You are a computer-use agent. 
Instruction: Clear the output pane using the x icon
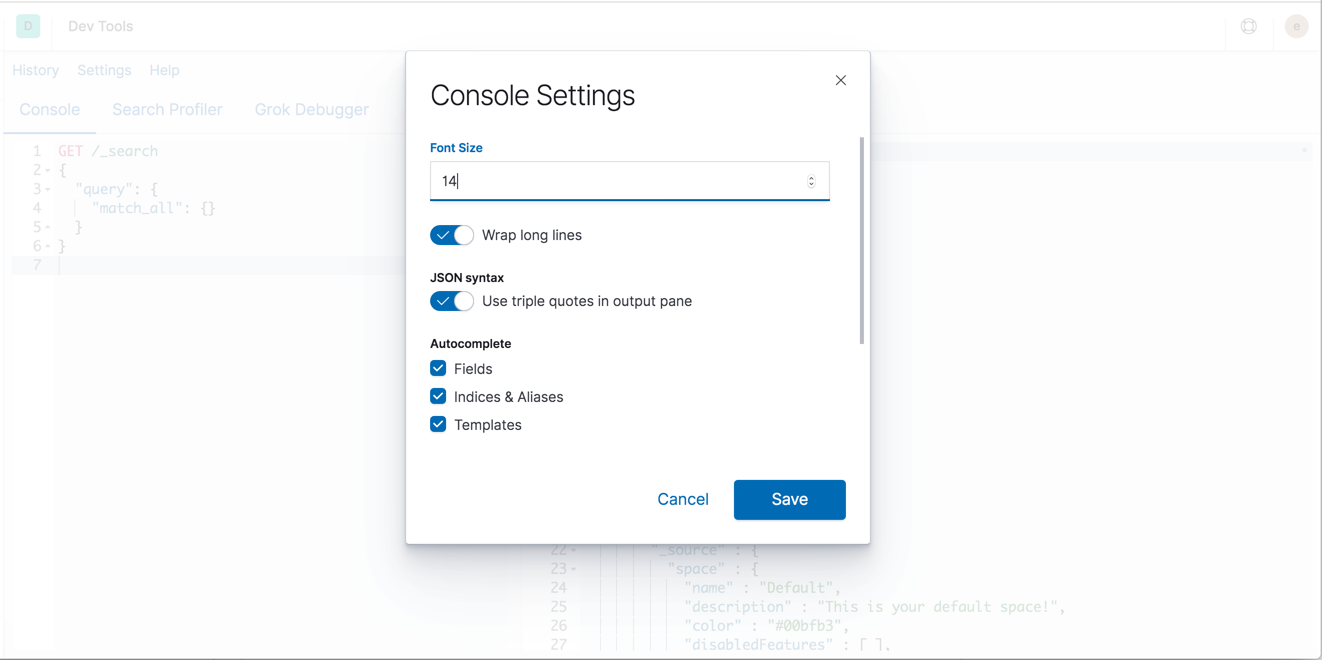click(x=1306, y=150)
